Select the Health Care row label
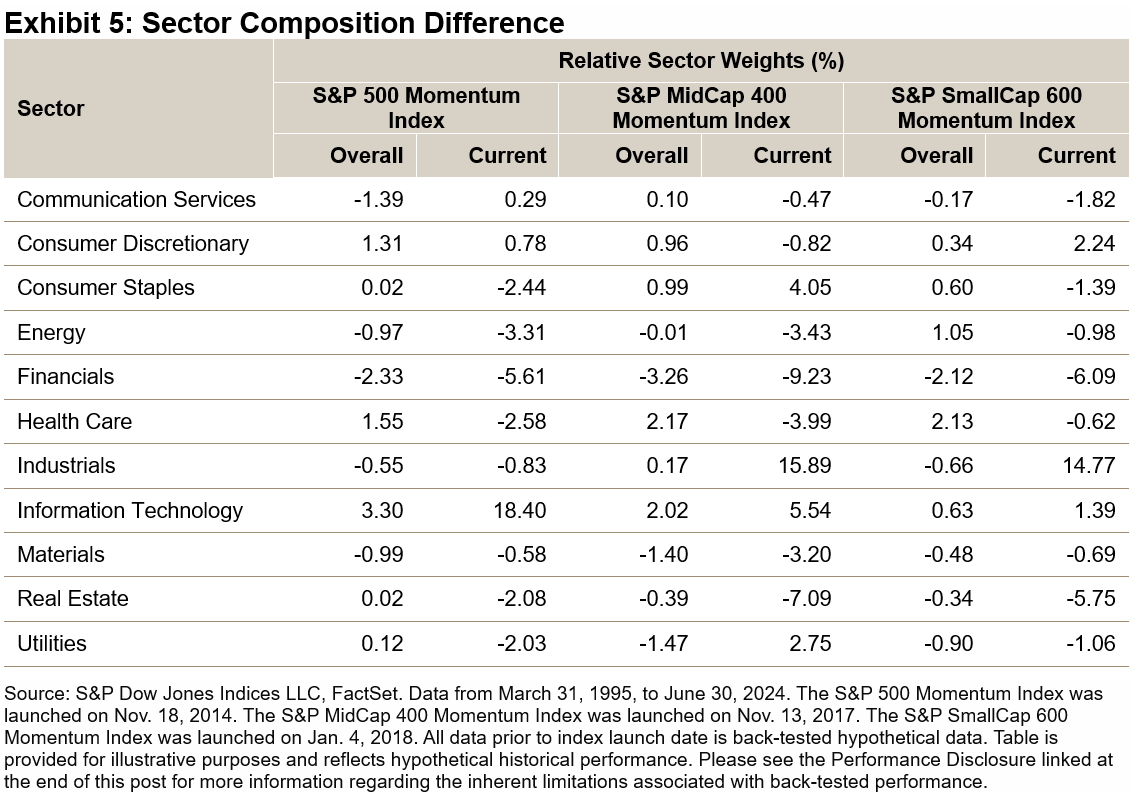The image size is (1140, 806). pyautogui.click(x=75, y=421)
